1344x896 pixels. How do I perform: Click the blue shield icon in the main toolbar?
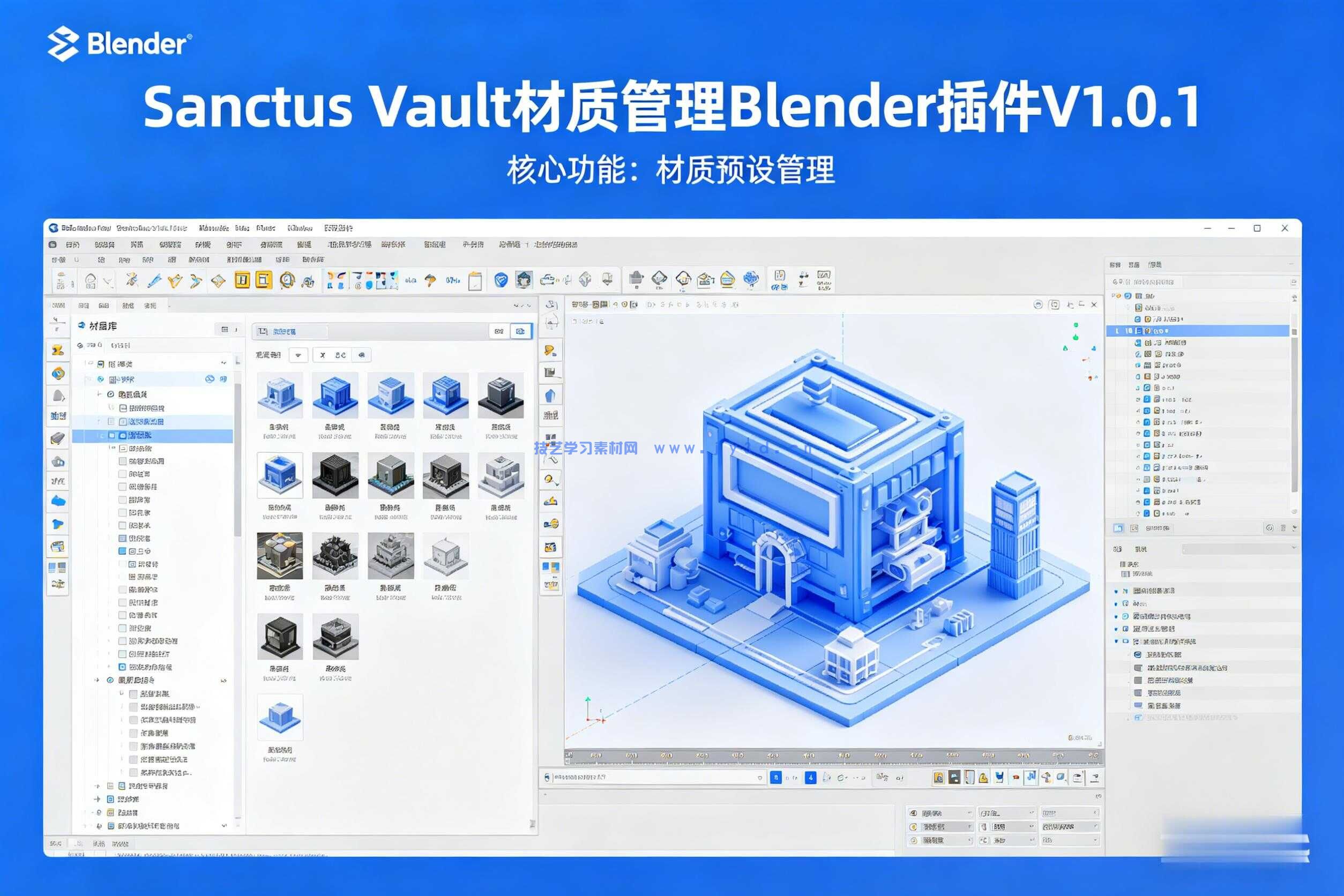click(x=501, y=280)
